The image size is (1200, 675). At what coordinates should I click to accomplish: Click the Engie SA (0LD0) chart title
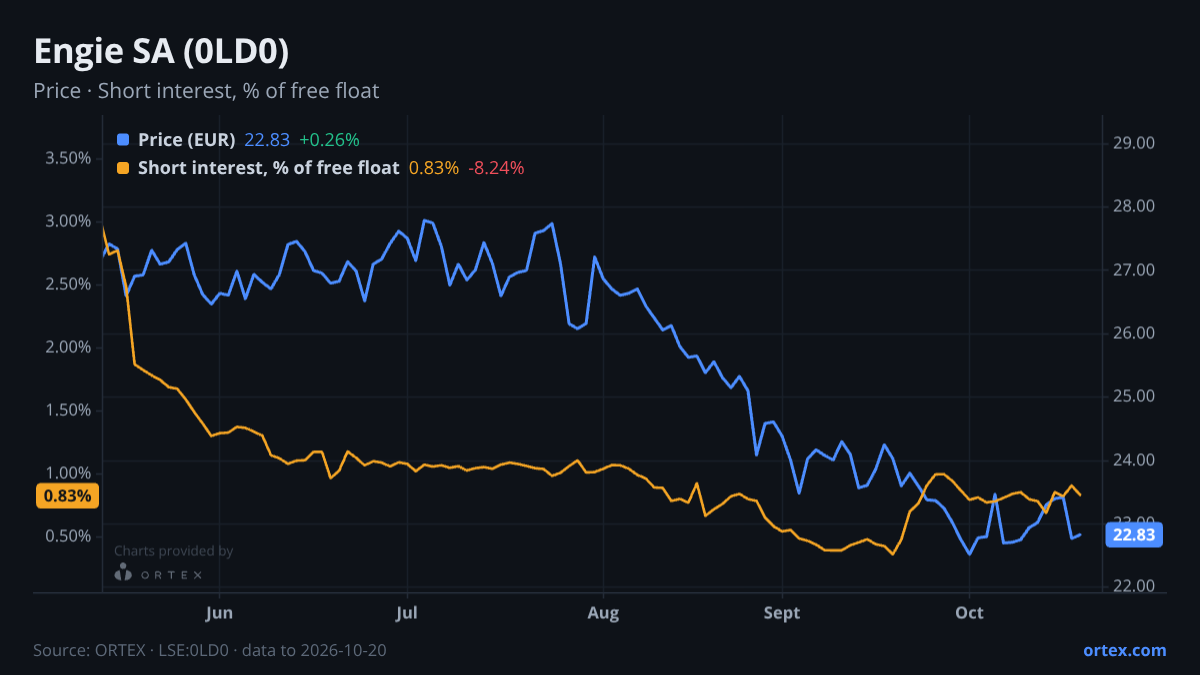(x=161, y=51)
